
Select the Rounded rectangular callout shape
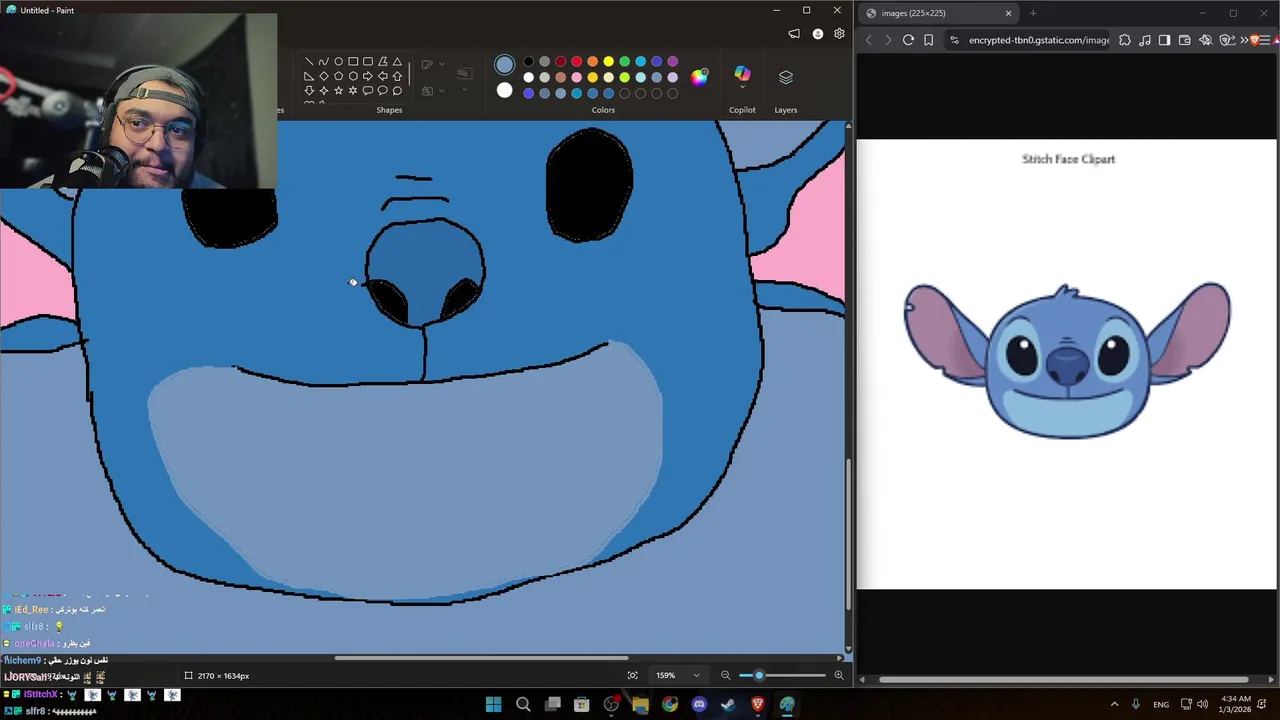click(368, 91)
